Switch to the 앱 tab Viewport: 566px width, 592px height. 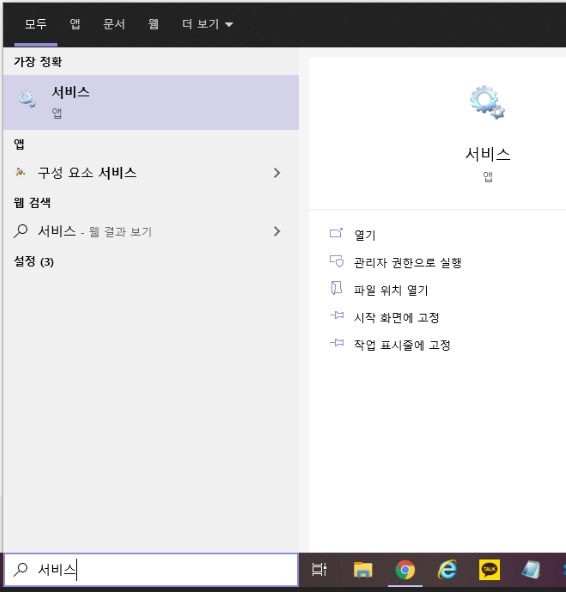[x=75, y=24]
